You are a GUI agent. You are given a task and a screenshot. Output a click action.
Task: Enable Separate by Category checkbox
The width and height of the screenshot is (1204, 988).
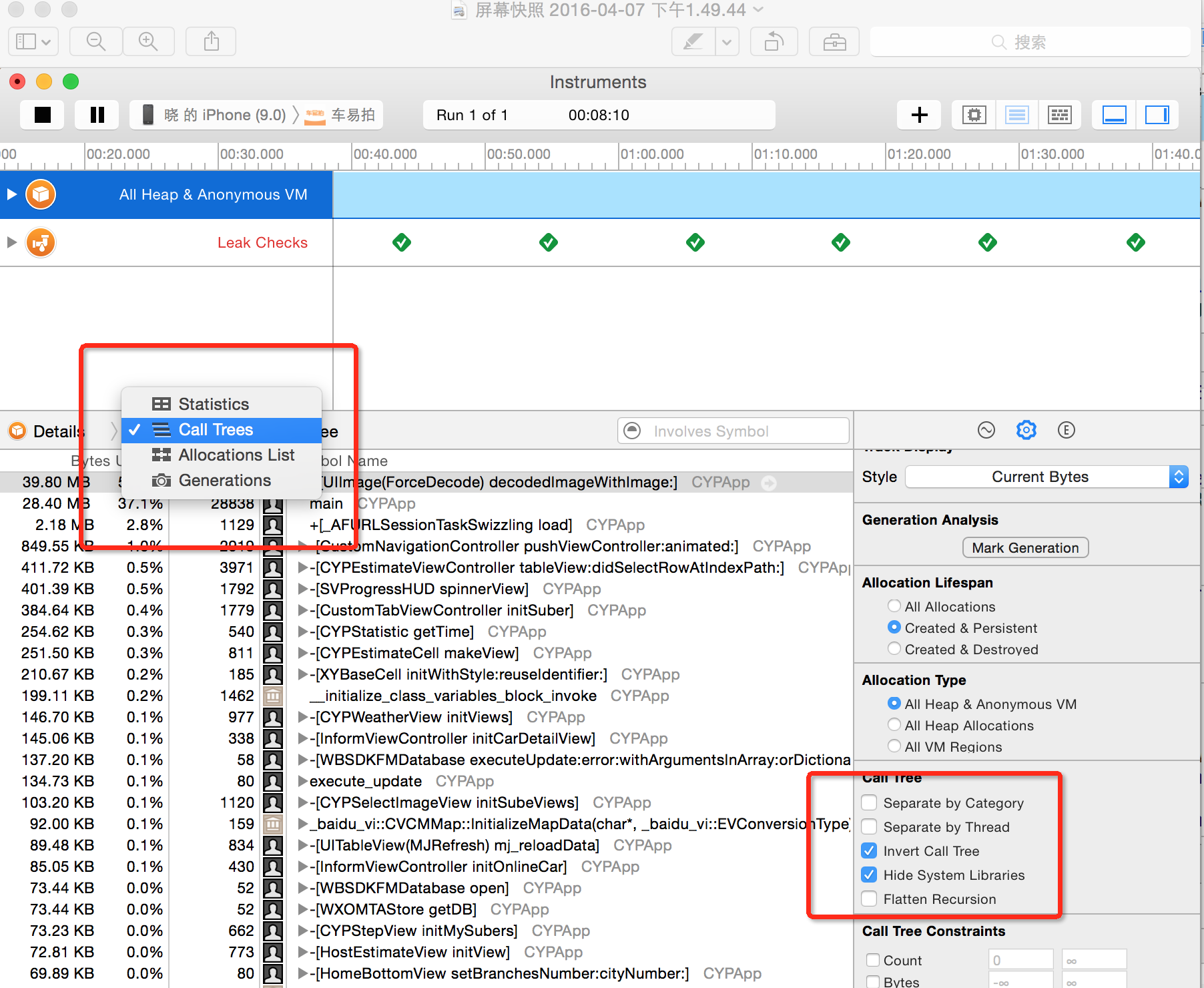[x=869, y=802]
